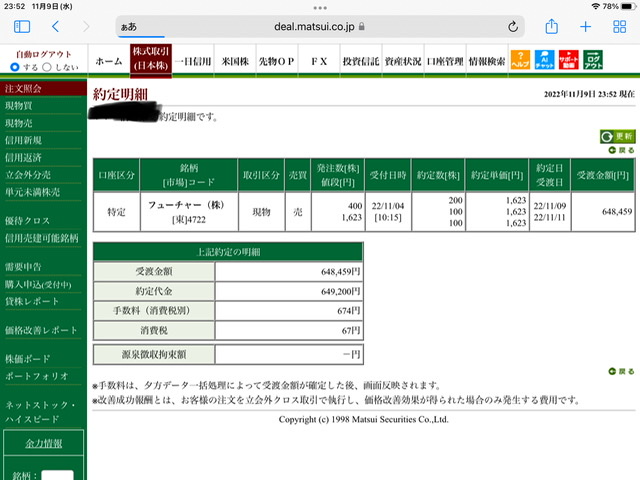Viewport: 640px width, 480px height.
Task: Open the 一日信用 tab
Action: pos(193,61)
